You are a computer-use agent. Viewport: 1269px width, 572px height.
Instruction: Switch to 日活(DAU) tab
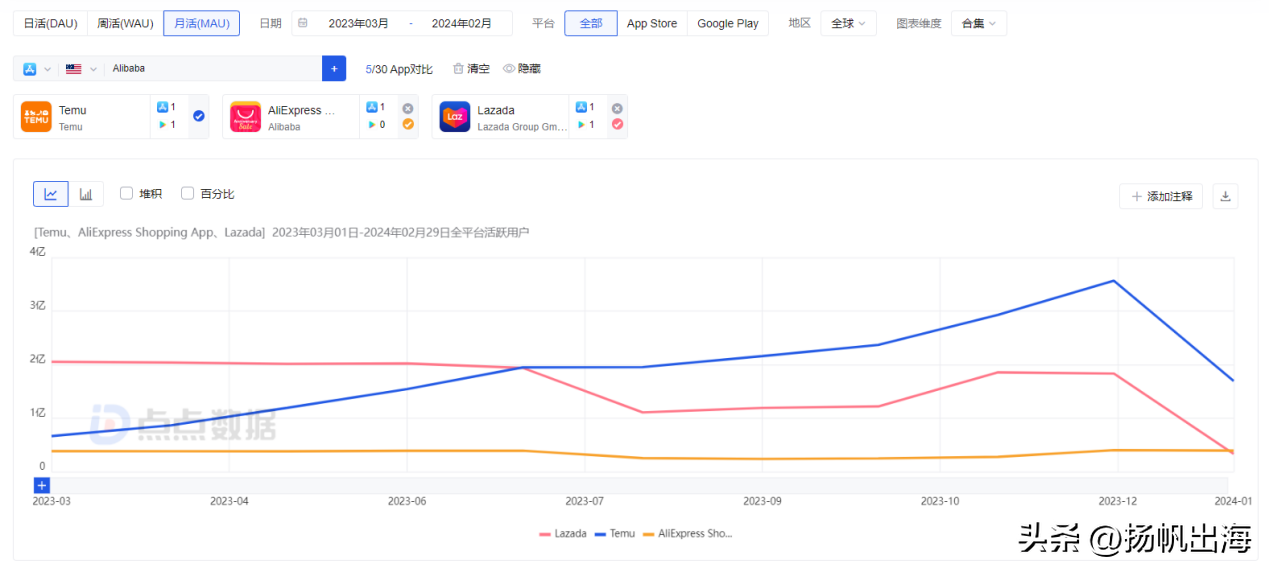click(x=50, y=23)
